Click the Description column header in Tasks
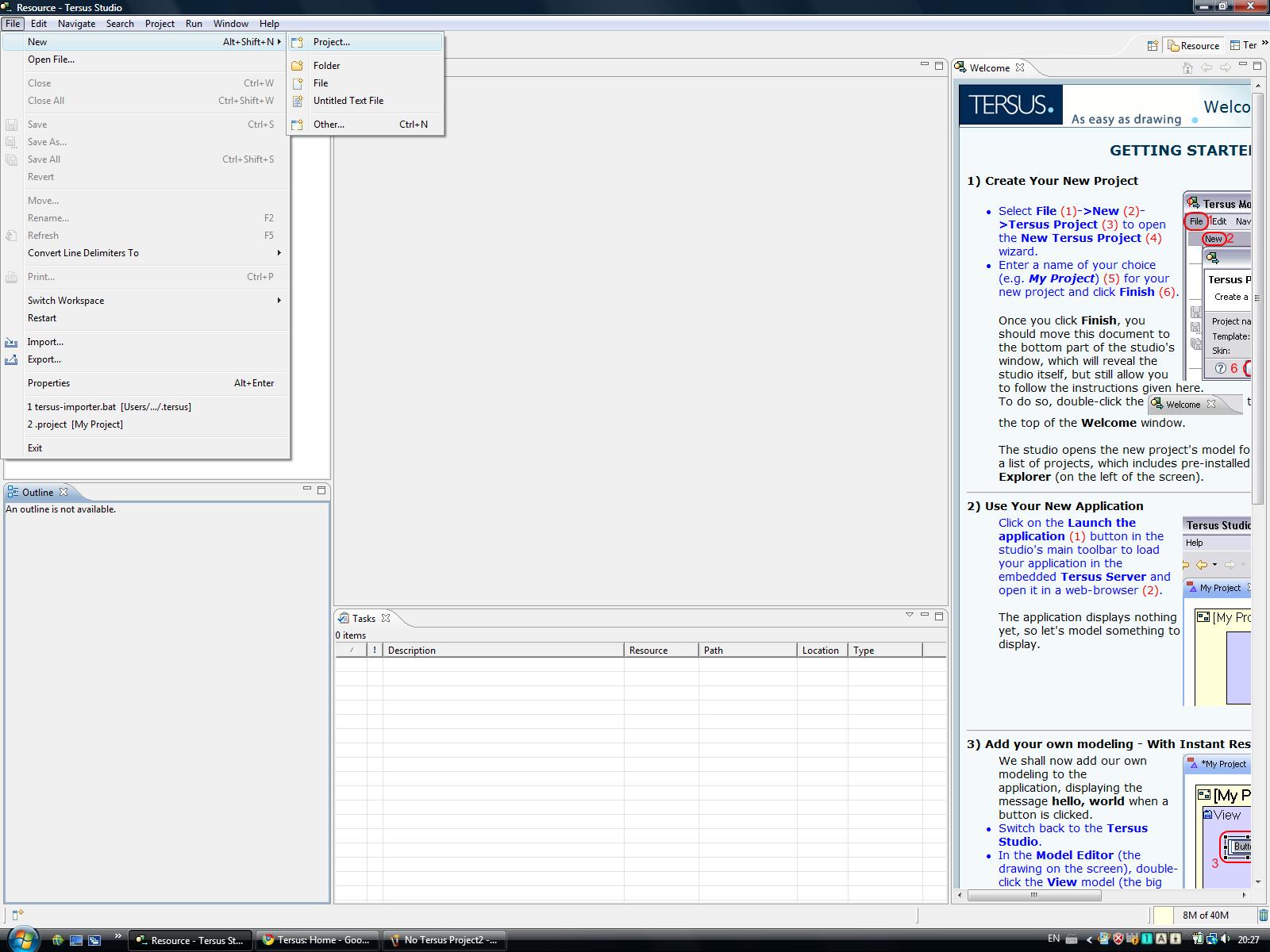1270x952 pixels. coord(502,651)
